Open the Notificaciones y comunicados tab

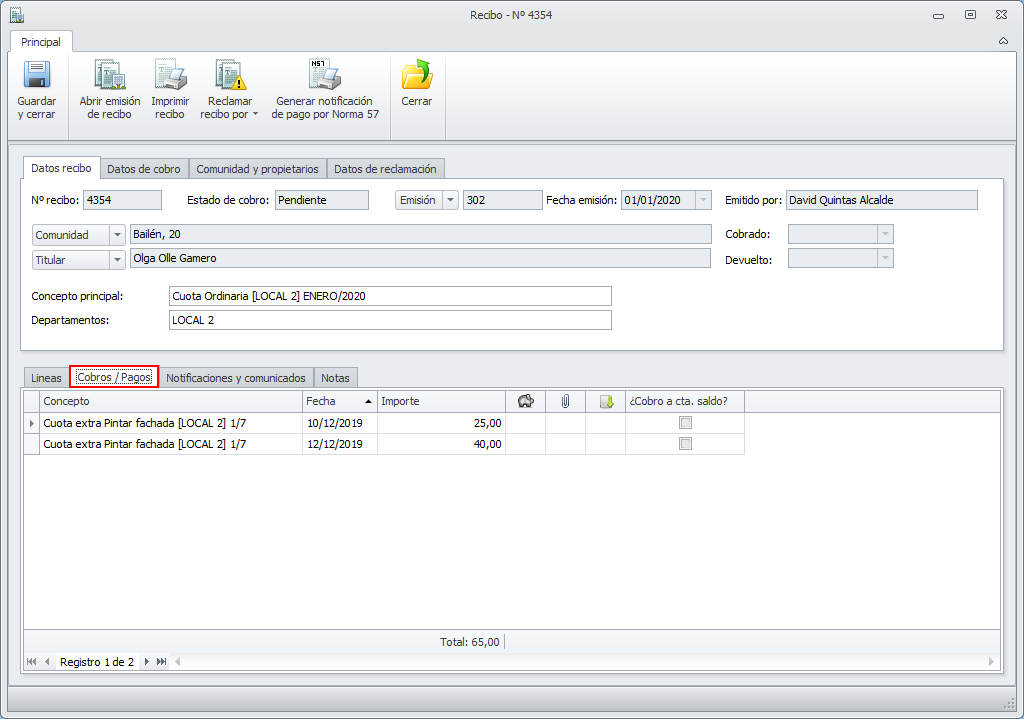pyautogui.click(x=236, y=378)
